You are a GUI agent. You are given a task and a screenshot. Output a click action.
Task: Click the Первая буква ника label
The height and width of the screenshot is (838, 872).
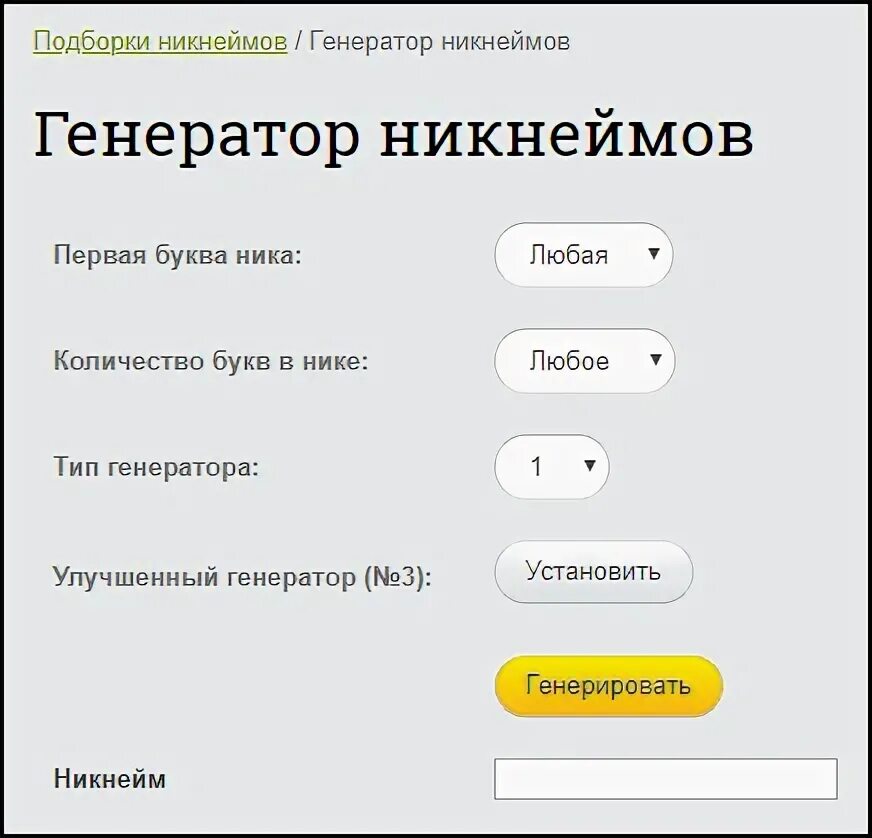point(177,255)
